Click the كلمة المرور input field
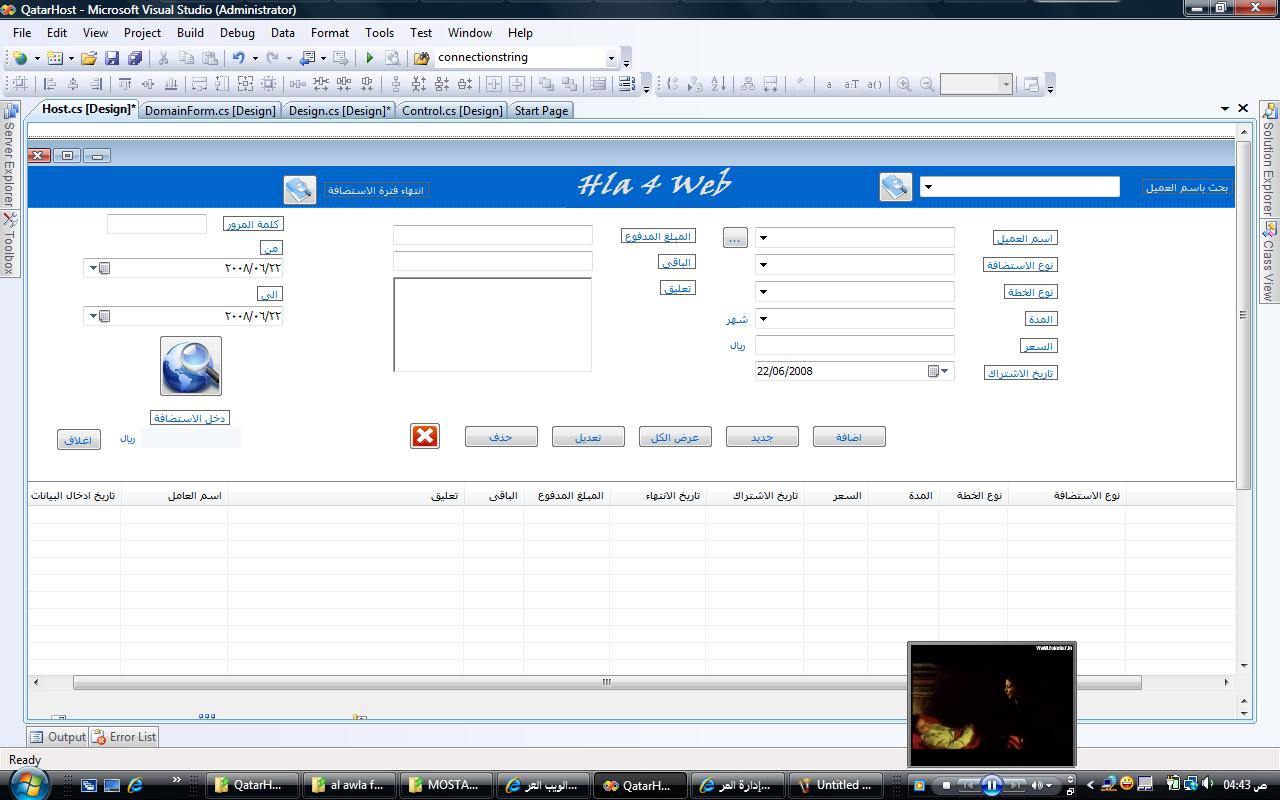1280x800 pixels. coord(156,224)
